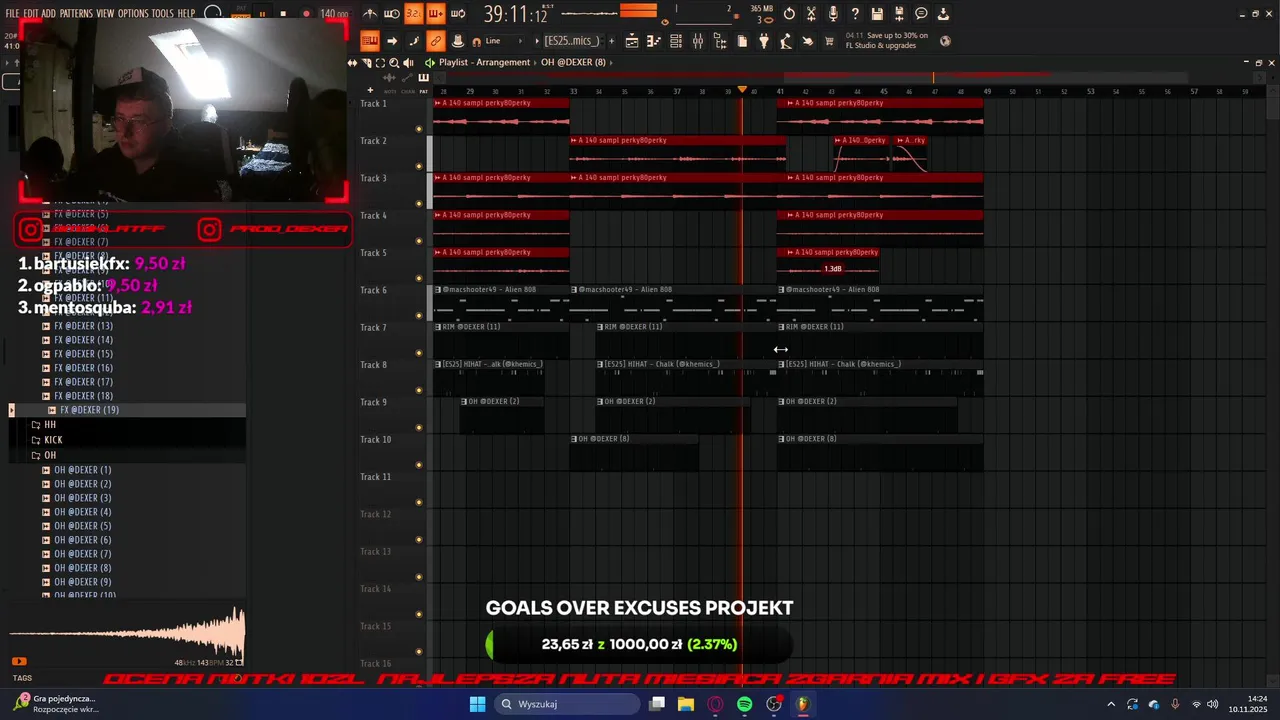Enable wait for input before recording
The height and width of the screenshot is (720, 1280).
[391, 14]
